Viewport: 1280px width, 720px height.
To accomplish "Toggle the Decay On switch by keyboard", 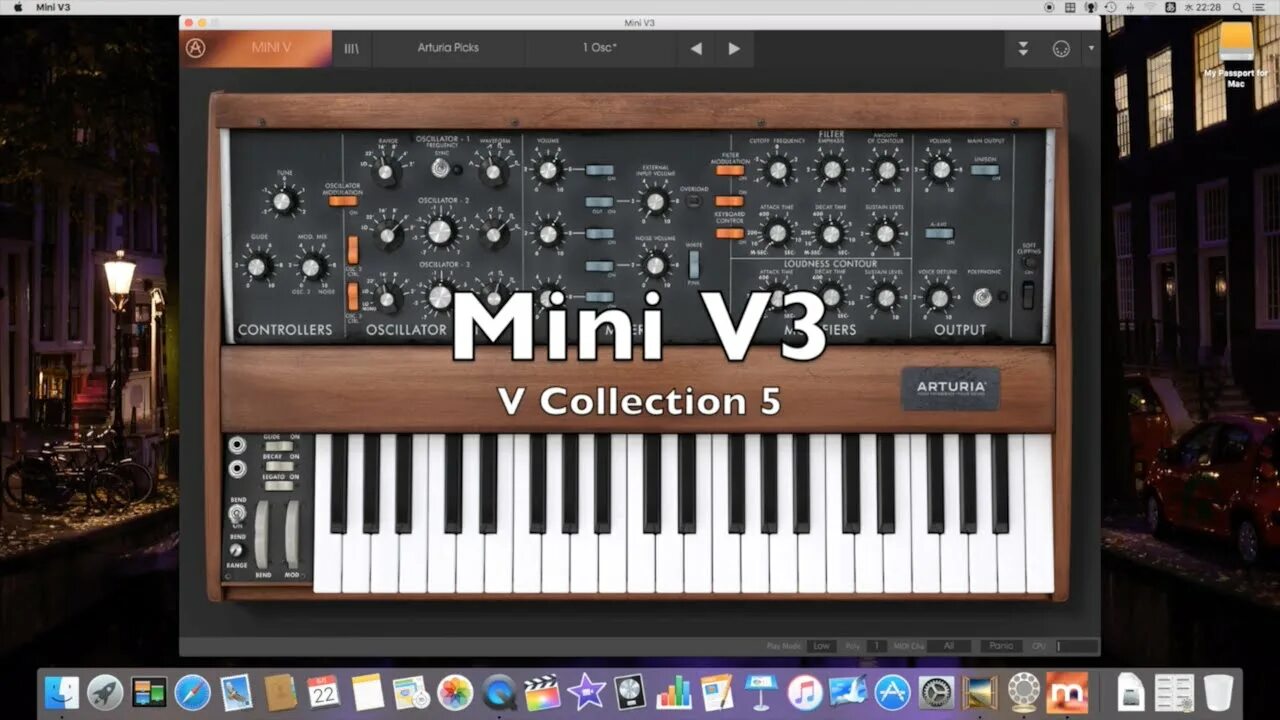I will [x=279, y=466].
